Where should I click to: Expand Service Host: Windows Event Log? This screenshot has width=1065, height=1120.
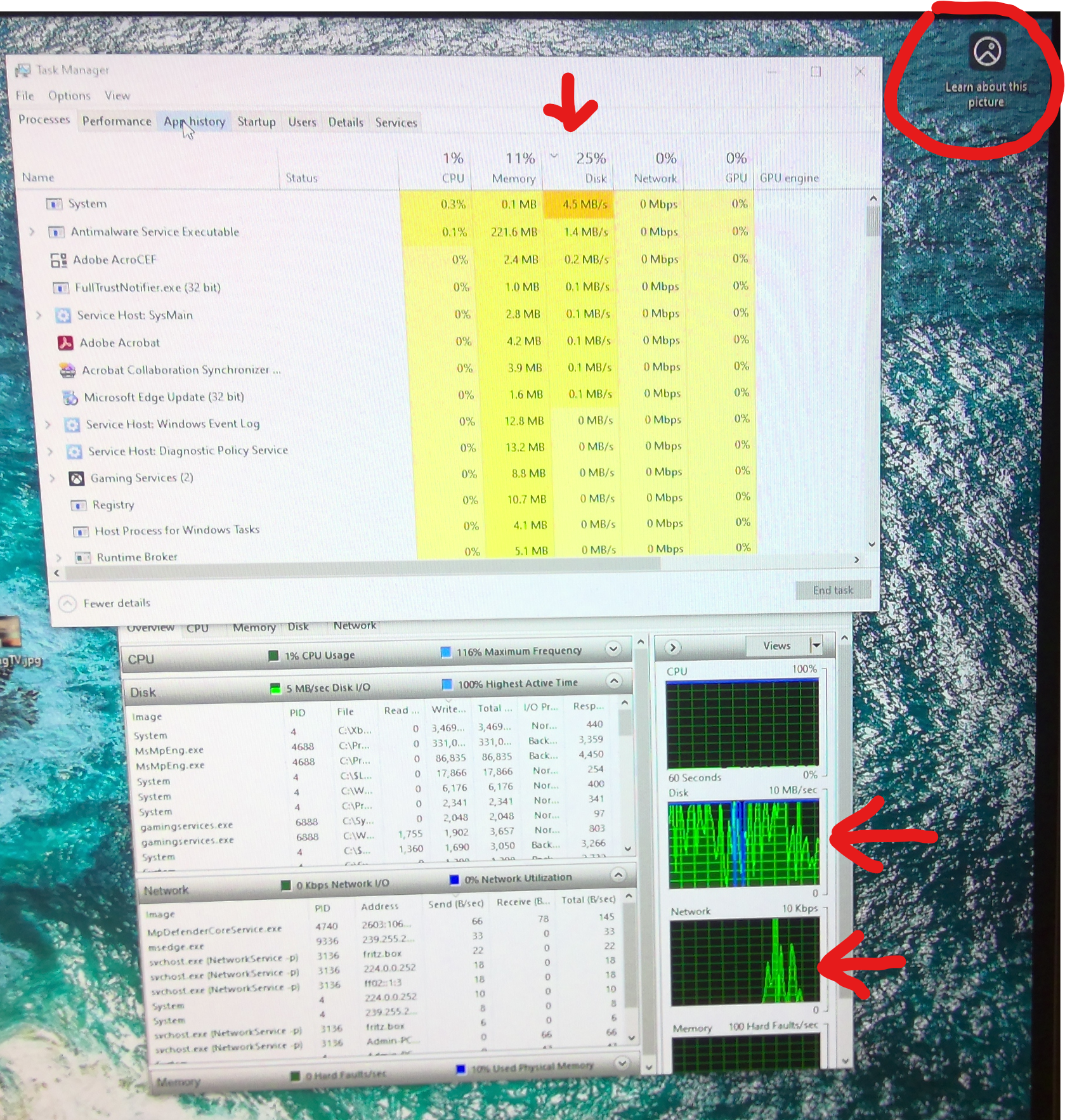point(48,424)
